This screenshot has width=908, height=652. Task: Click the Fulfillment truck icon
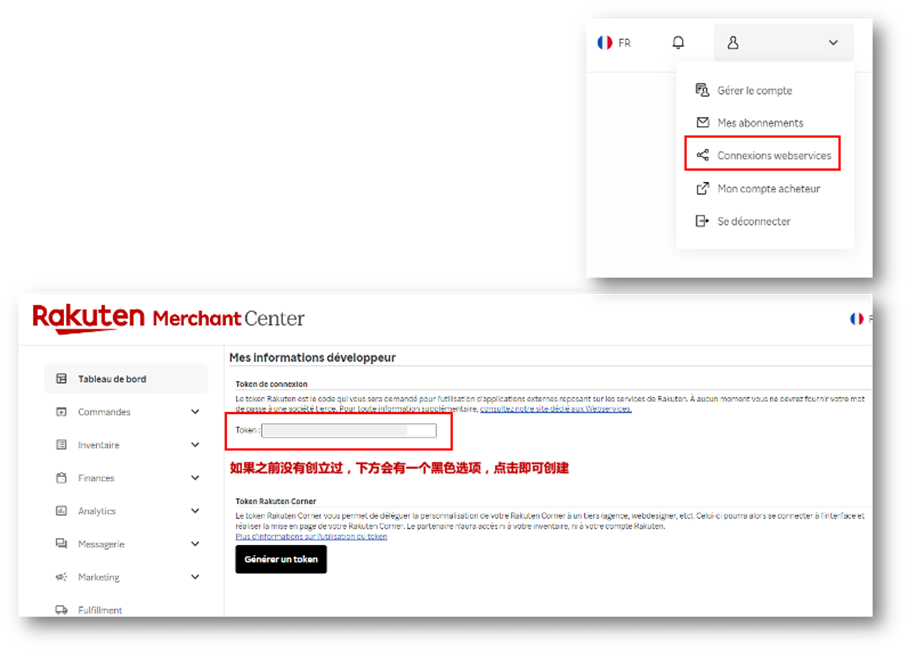tap(61, 610)
